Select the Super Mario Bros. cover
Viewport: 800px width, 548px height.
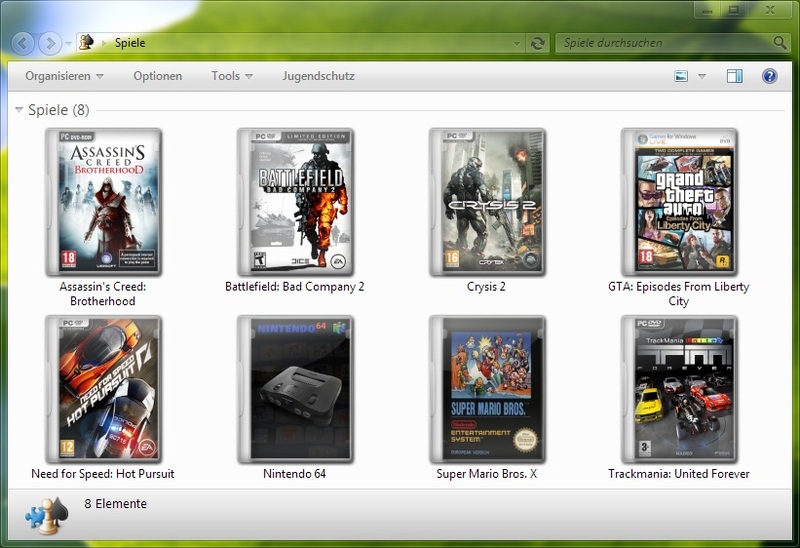point(488,389)
